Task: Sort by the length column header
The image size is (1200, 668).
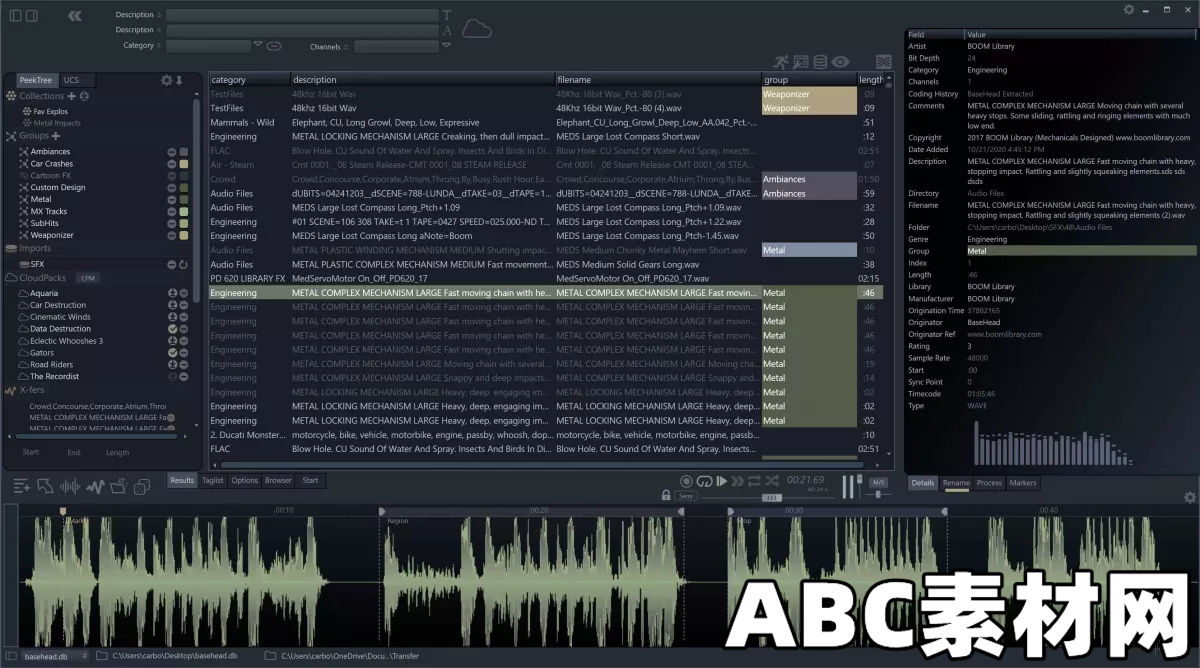Action: (871, 80)
